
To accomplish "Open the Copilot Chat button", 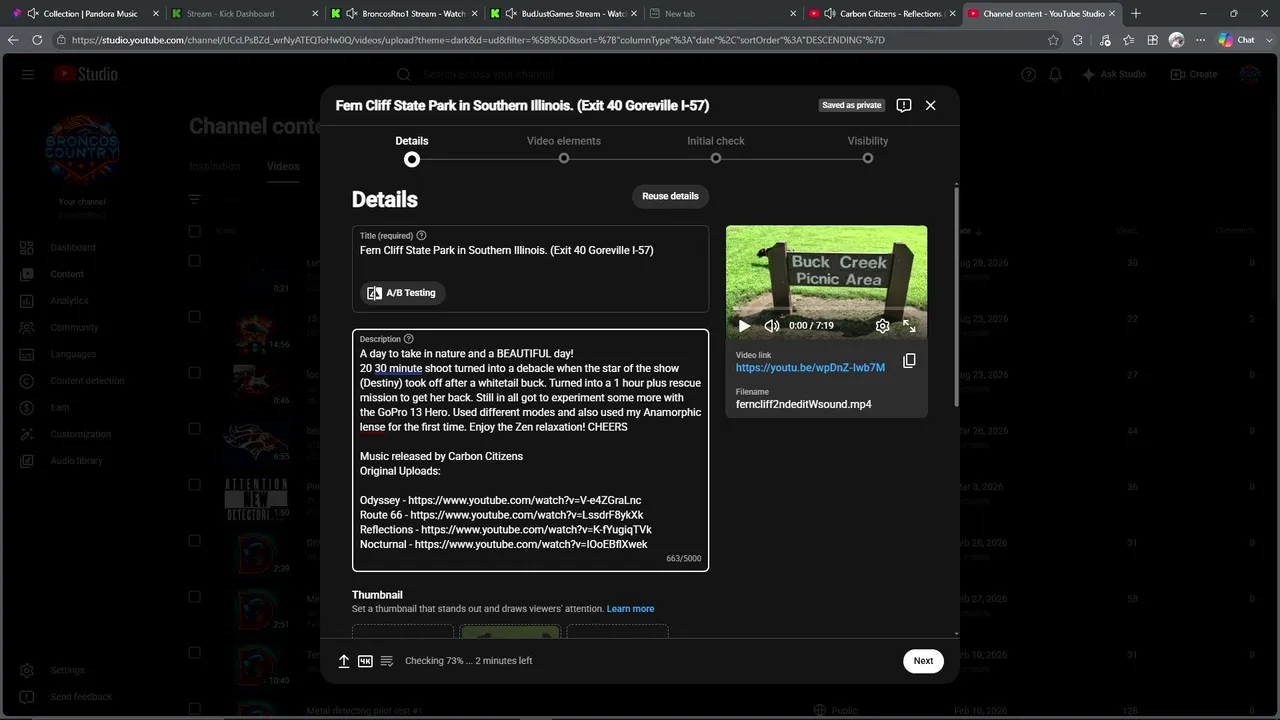I will 1237,40.
